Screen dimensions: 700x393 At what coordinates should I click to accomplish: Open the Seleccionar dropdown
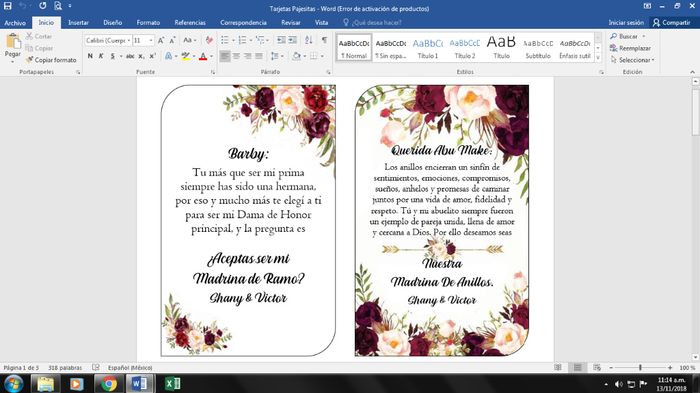click(632, 60)
